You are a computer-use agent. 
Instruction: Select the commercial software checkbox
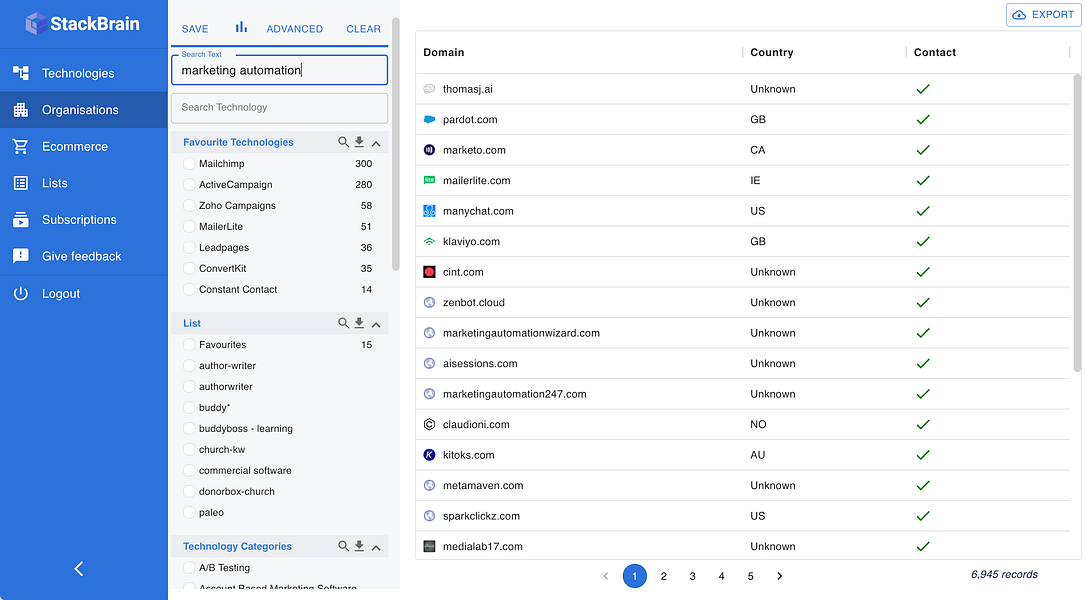pyautogui.click(x=188, y=470)
